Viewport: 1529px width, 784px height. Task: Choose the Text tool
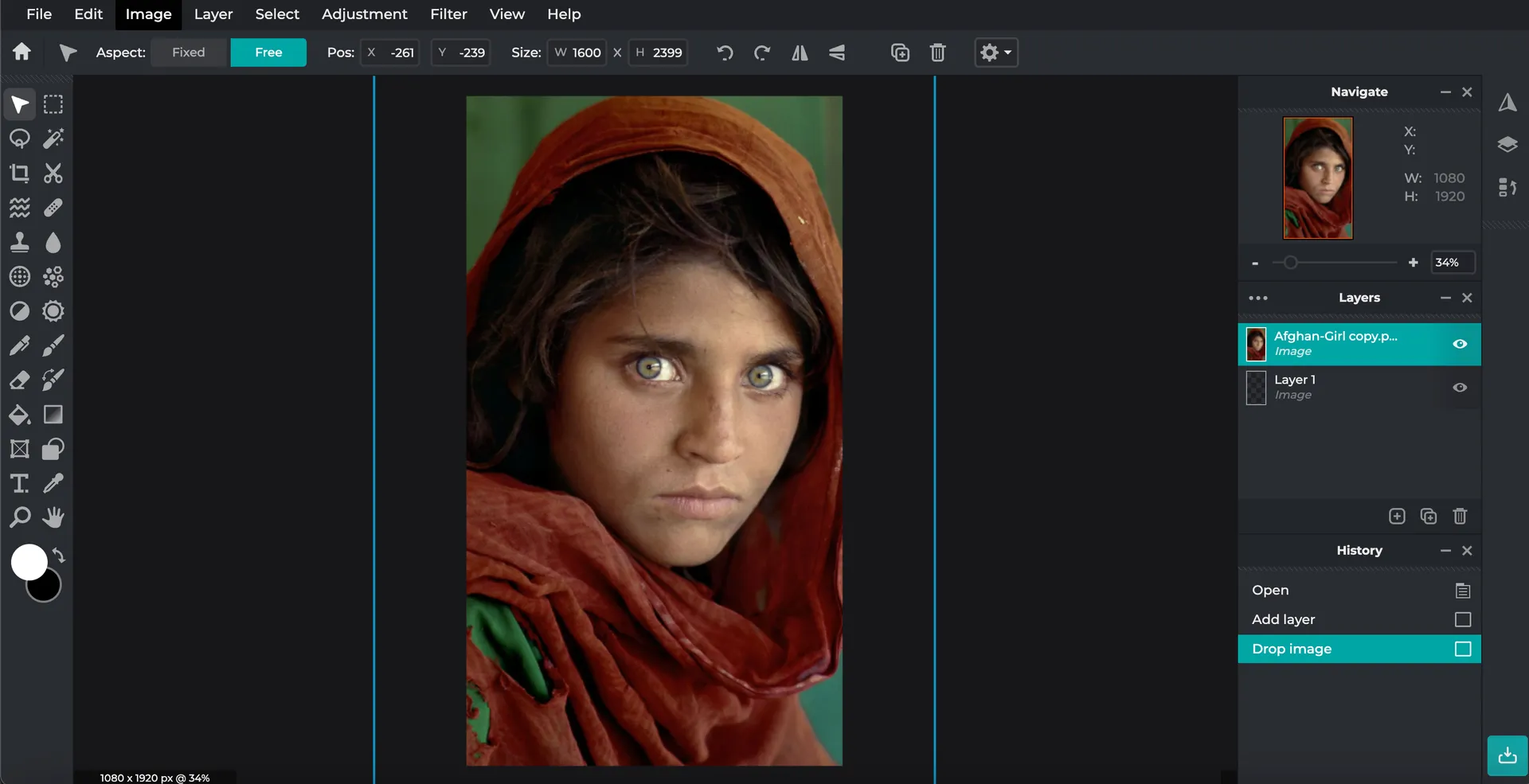(19, 483)
